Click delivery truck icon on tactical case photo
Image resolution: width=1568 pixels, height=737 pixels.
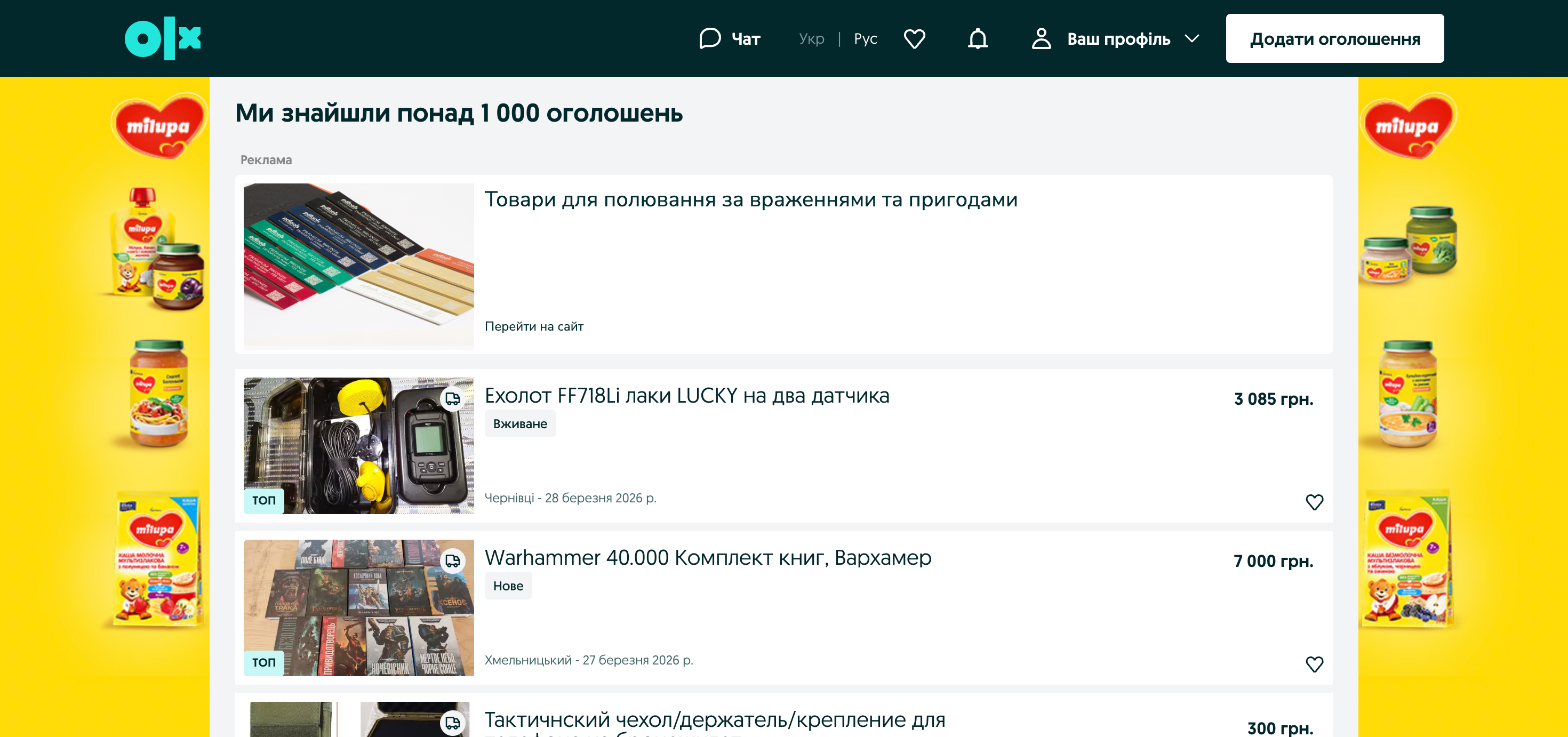452,723
